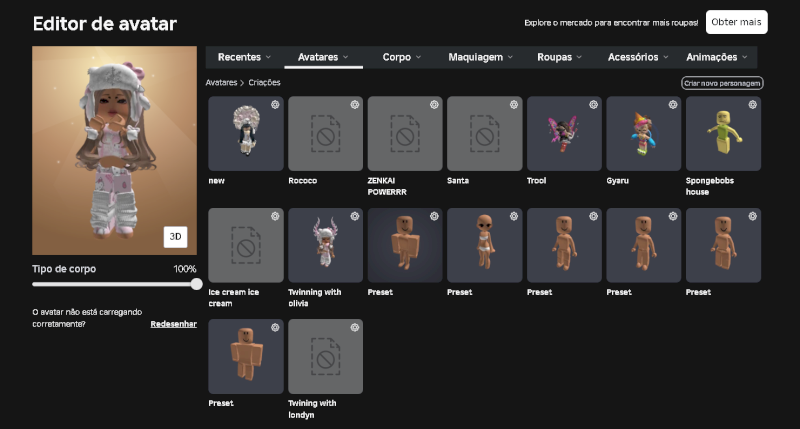Click Criar novo personagem button
800x429 pixels.
(722, 83)
